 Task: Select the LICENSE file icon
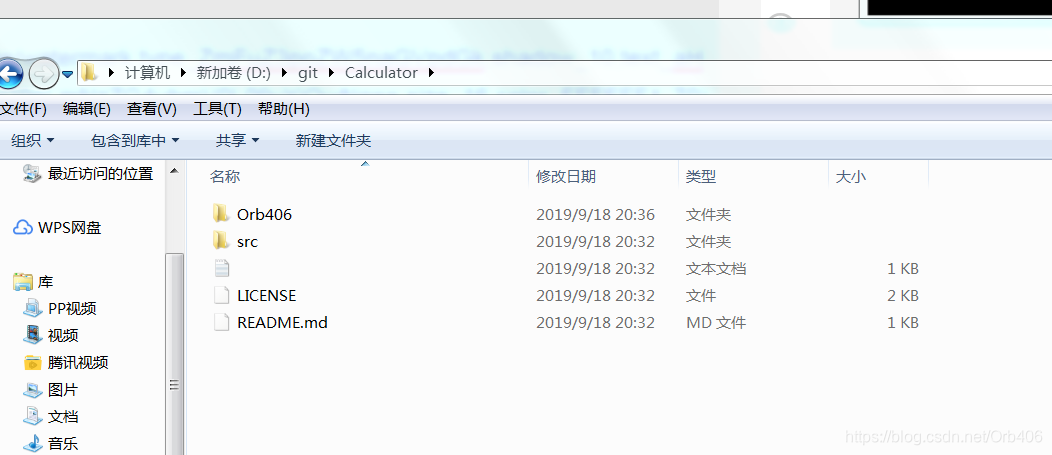click(221, 295)
